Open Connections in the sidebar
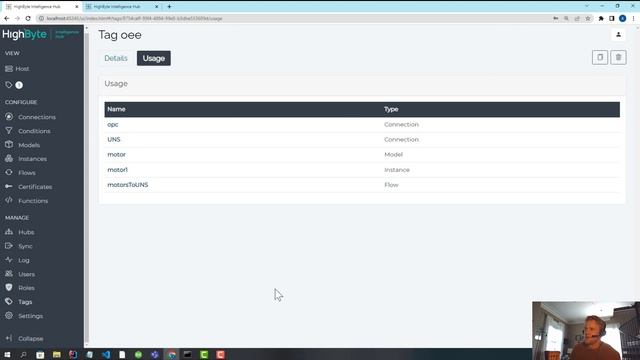This screenshot has height=360, width=640. pyautogui.click(x=30, y=117)
